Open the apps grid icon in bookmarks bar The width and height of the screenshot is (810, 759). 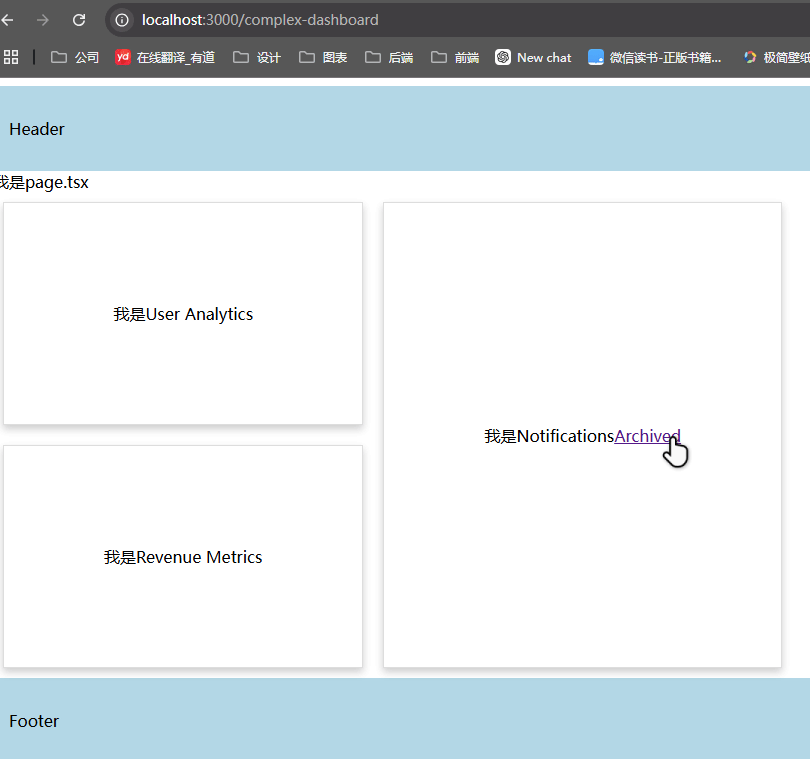coord(11,57)
